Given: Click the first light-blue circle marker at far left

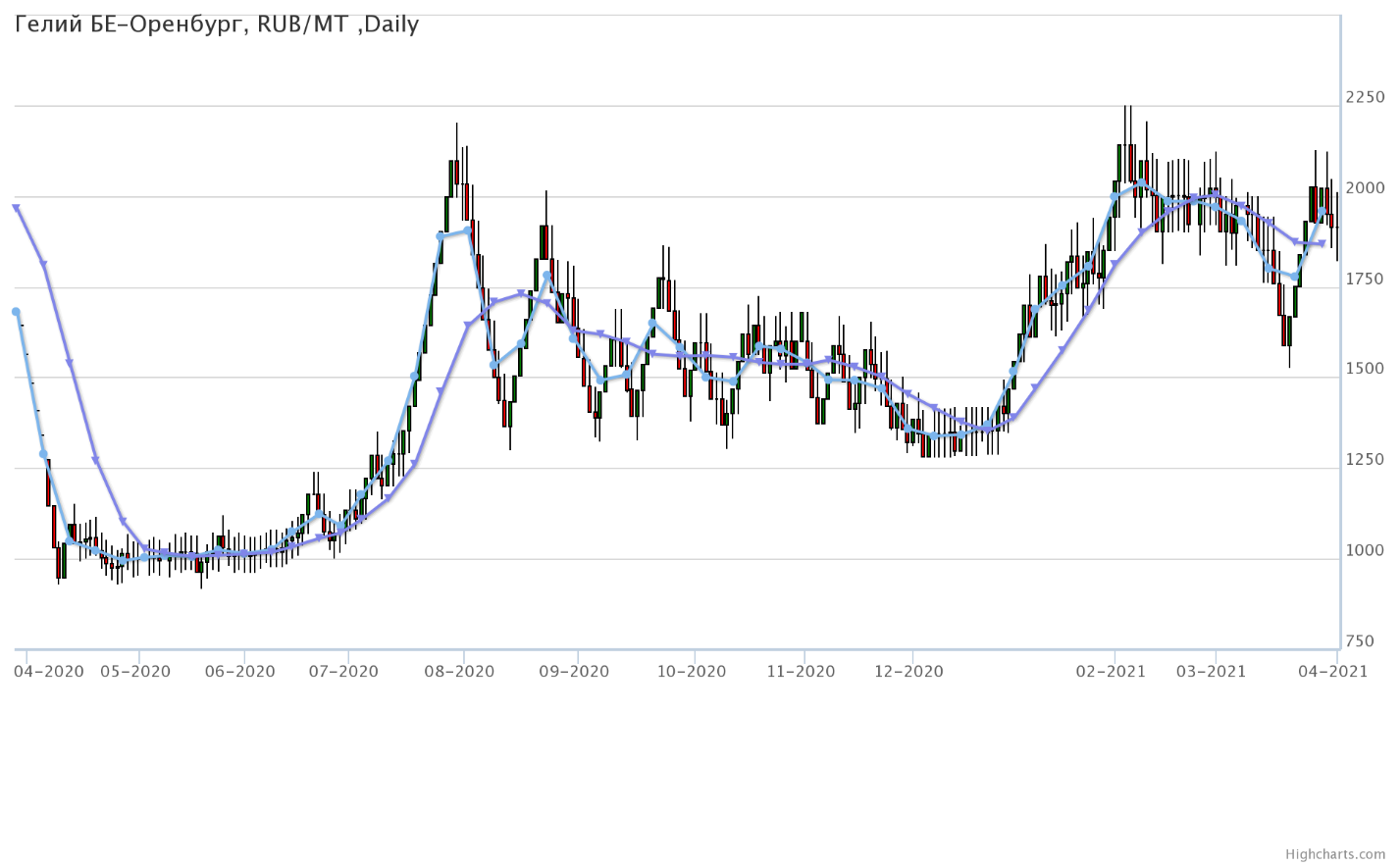Looking at the screenshot, I should click(16, 312).
